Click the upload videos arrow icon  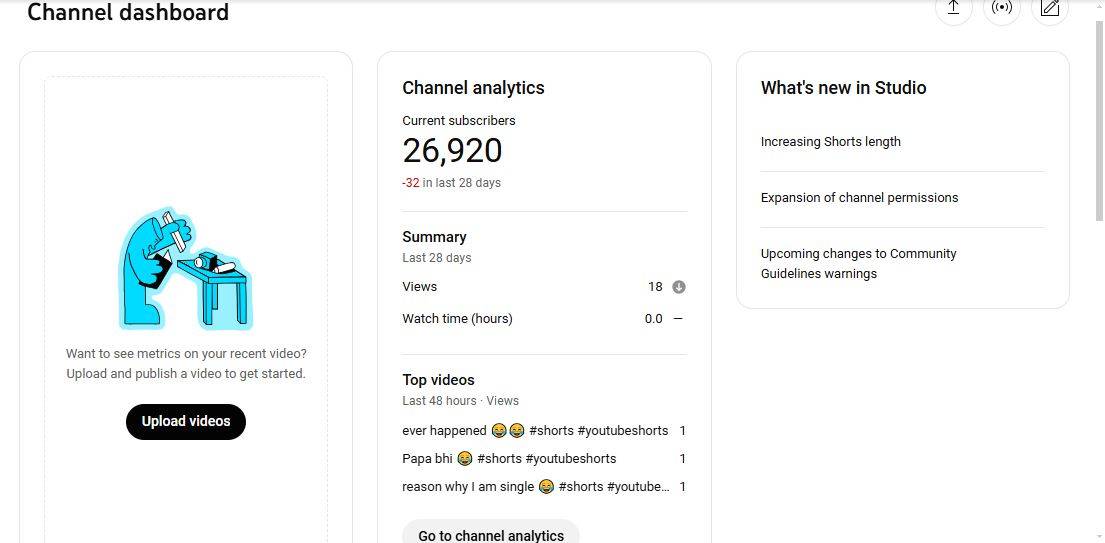(x=953, y=8)
